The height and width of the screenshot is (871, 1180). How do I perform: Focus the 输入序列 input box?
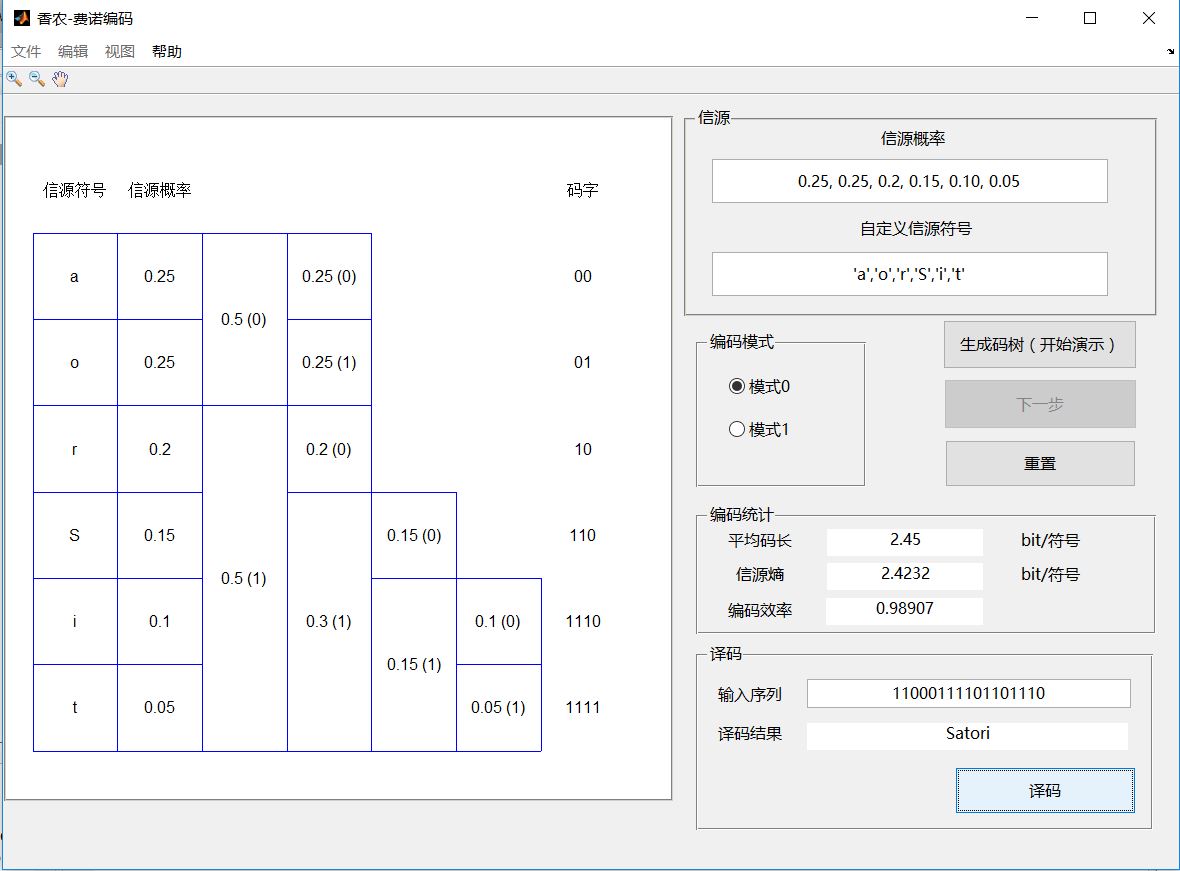tap(968, 693)
